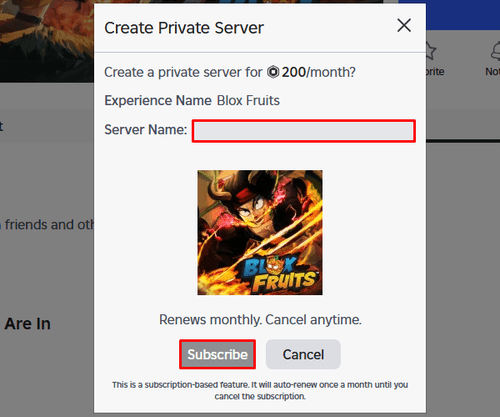Click the 'Blox Fruits' experience name text
500x417 pixels.
coord(248,100)
